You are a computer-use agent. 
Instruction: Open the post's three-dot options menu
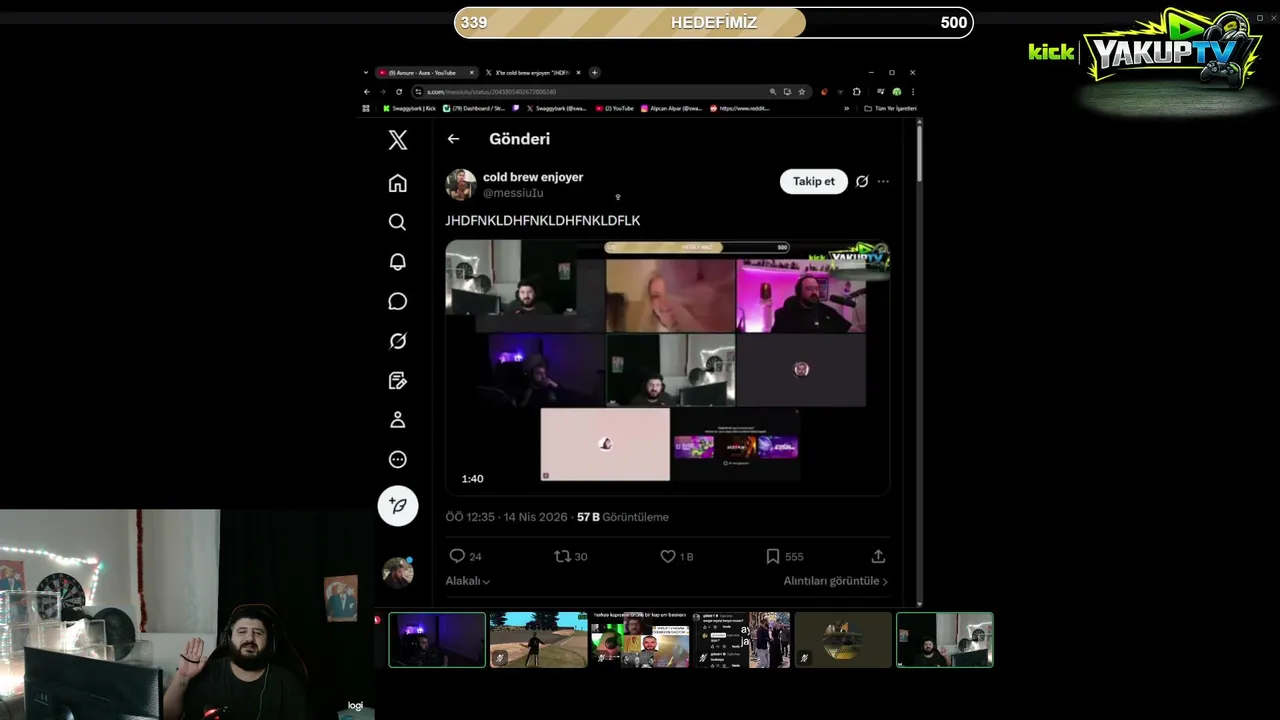pyautogui.click(x=883, y=181)
